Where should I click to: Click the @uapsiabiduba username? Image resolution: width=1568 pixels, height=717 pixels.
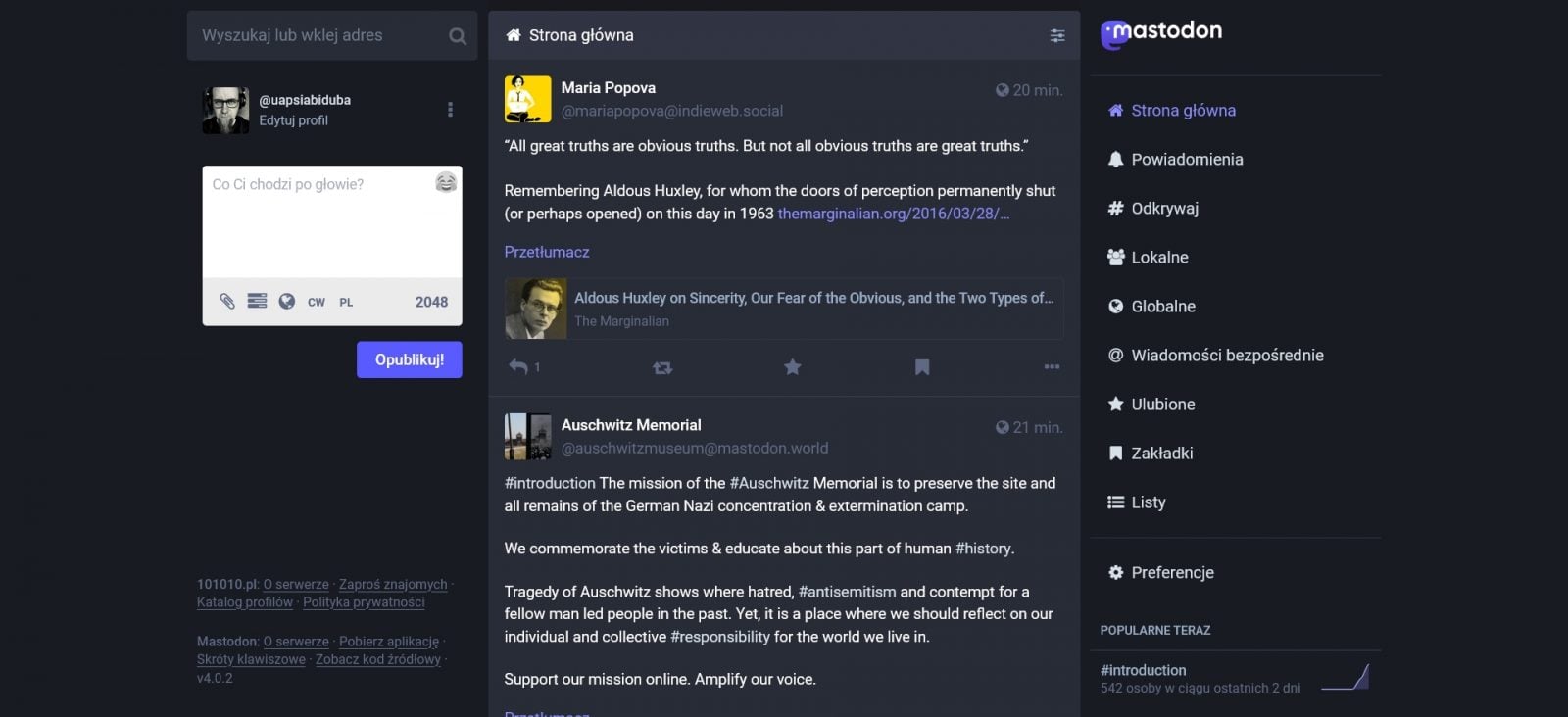305,100
